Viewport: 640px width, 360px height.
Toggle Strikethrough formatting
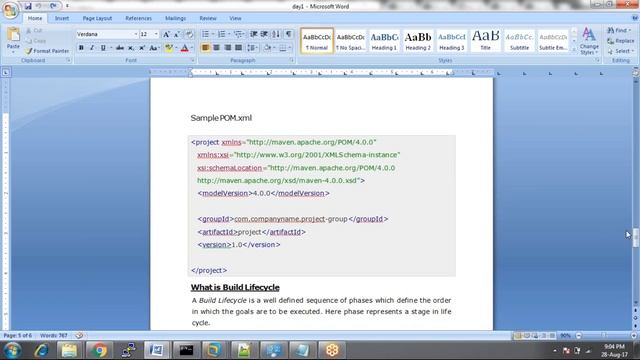click(120, 48)
